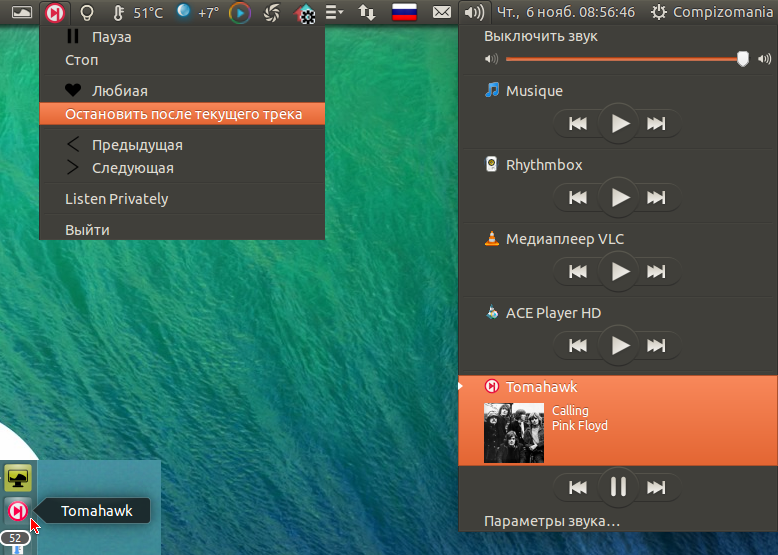Open Медиаплеер VLC from sound menu
Image resolution: width=778 pixels, height=555 pixels.
618,239
